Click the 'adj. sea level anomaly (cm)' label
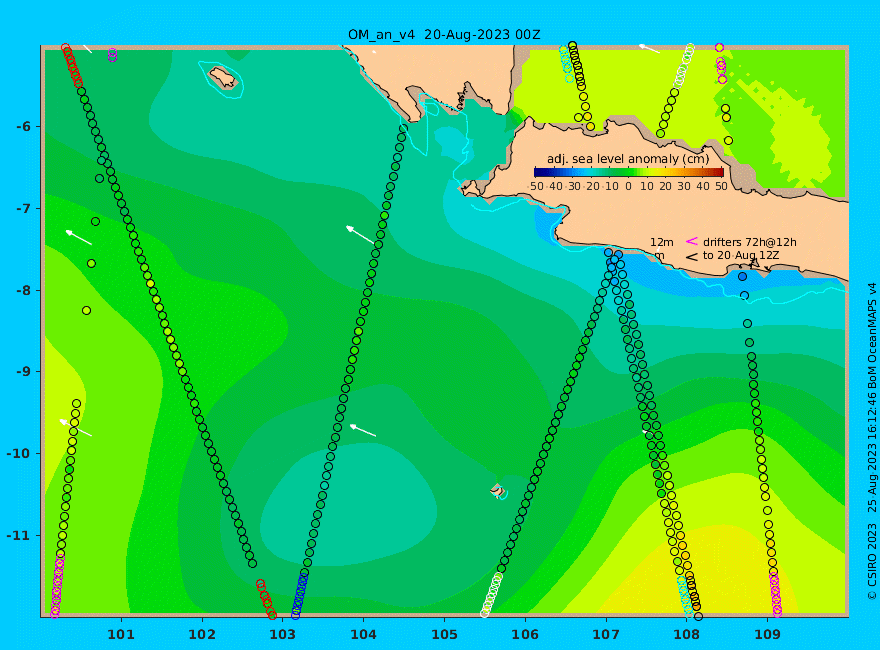The width and height of the screenshot is (880, 650). pos(628,159)
